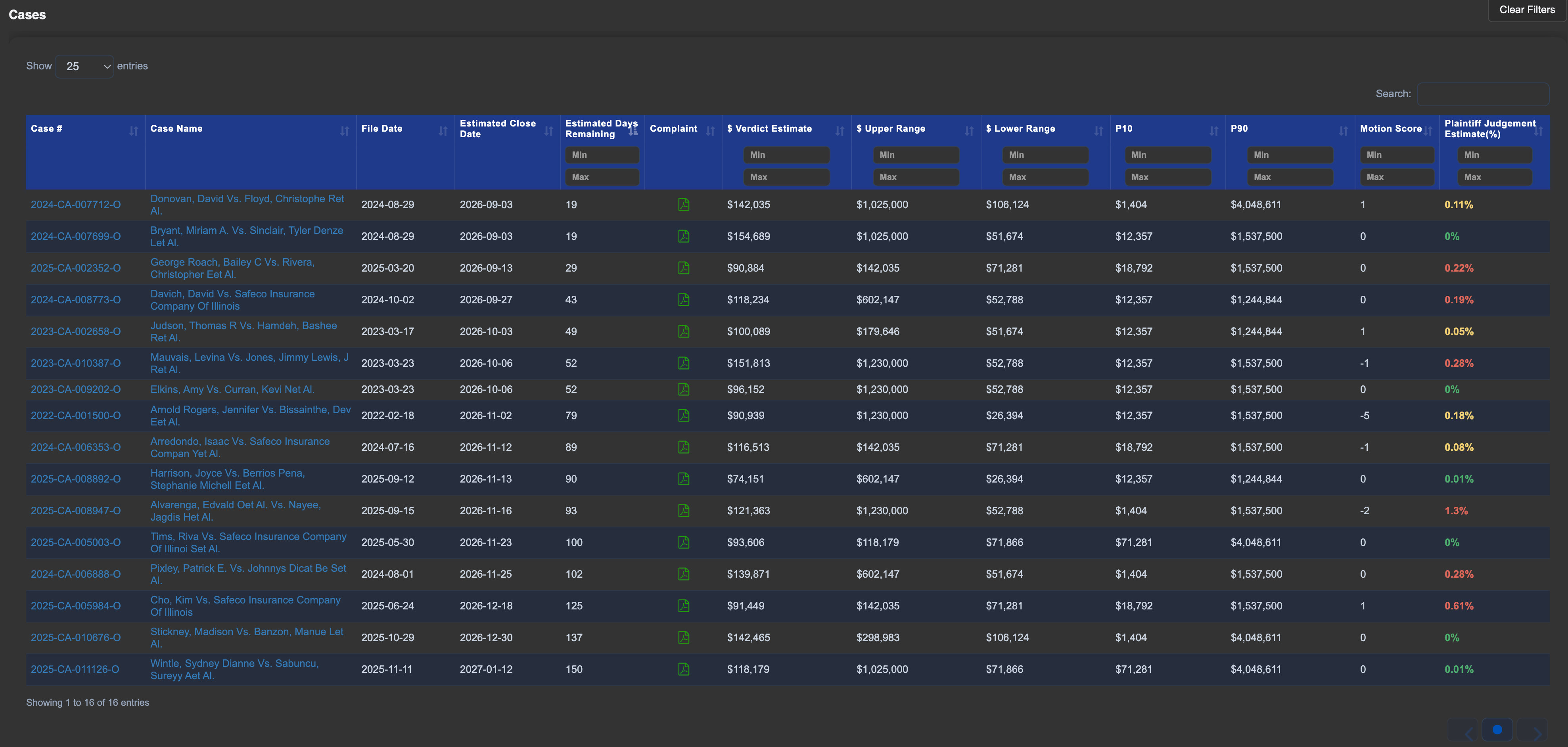Open complaint PDF for case 2023-CA-010387-O
The image size is (1568, 747).
click(684, 363)
